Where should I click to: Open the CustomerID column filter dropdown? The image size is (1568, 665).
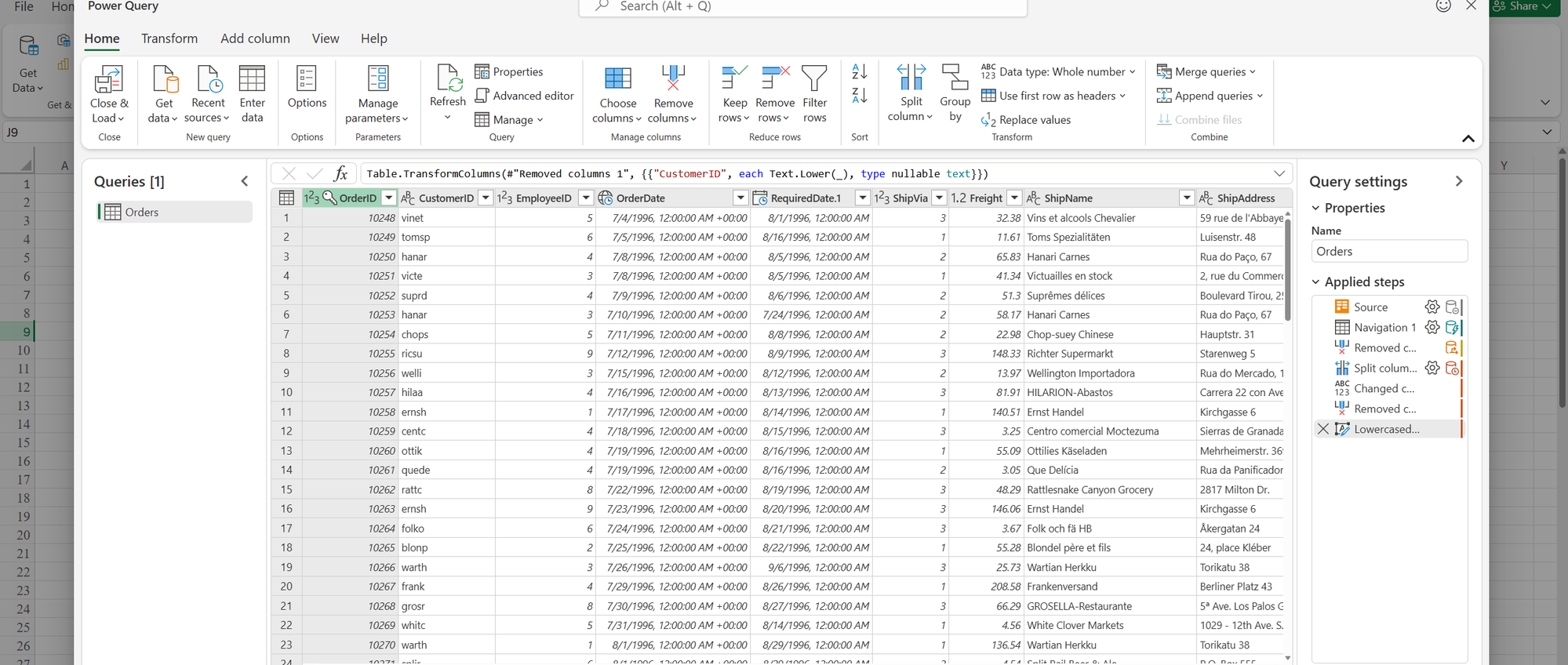[486, 198]
